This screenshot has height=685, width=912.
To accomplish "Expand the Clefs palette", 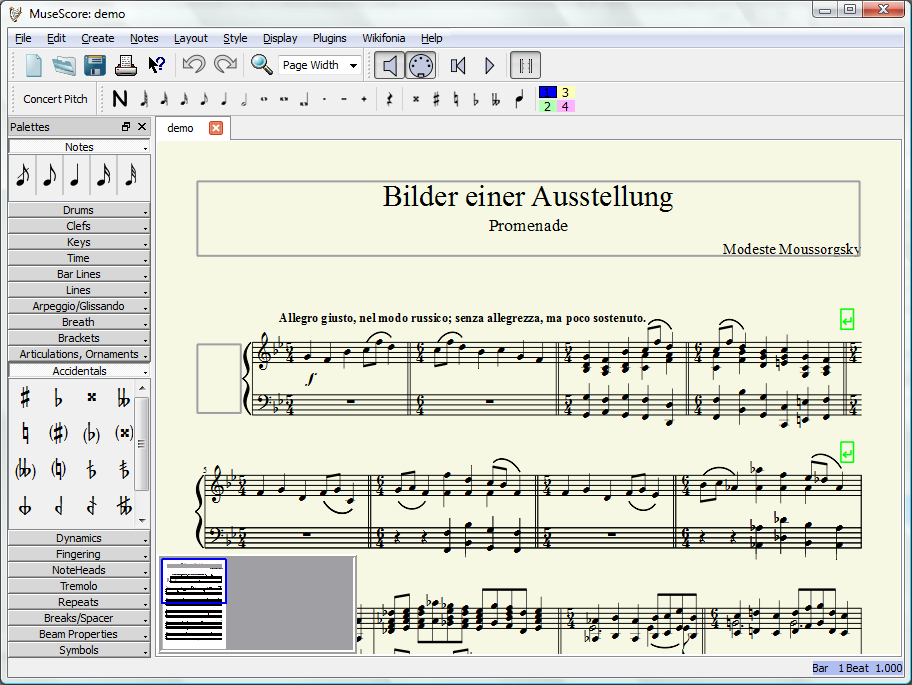I will (x=78, y=226).
